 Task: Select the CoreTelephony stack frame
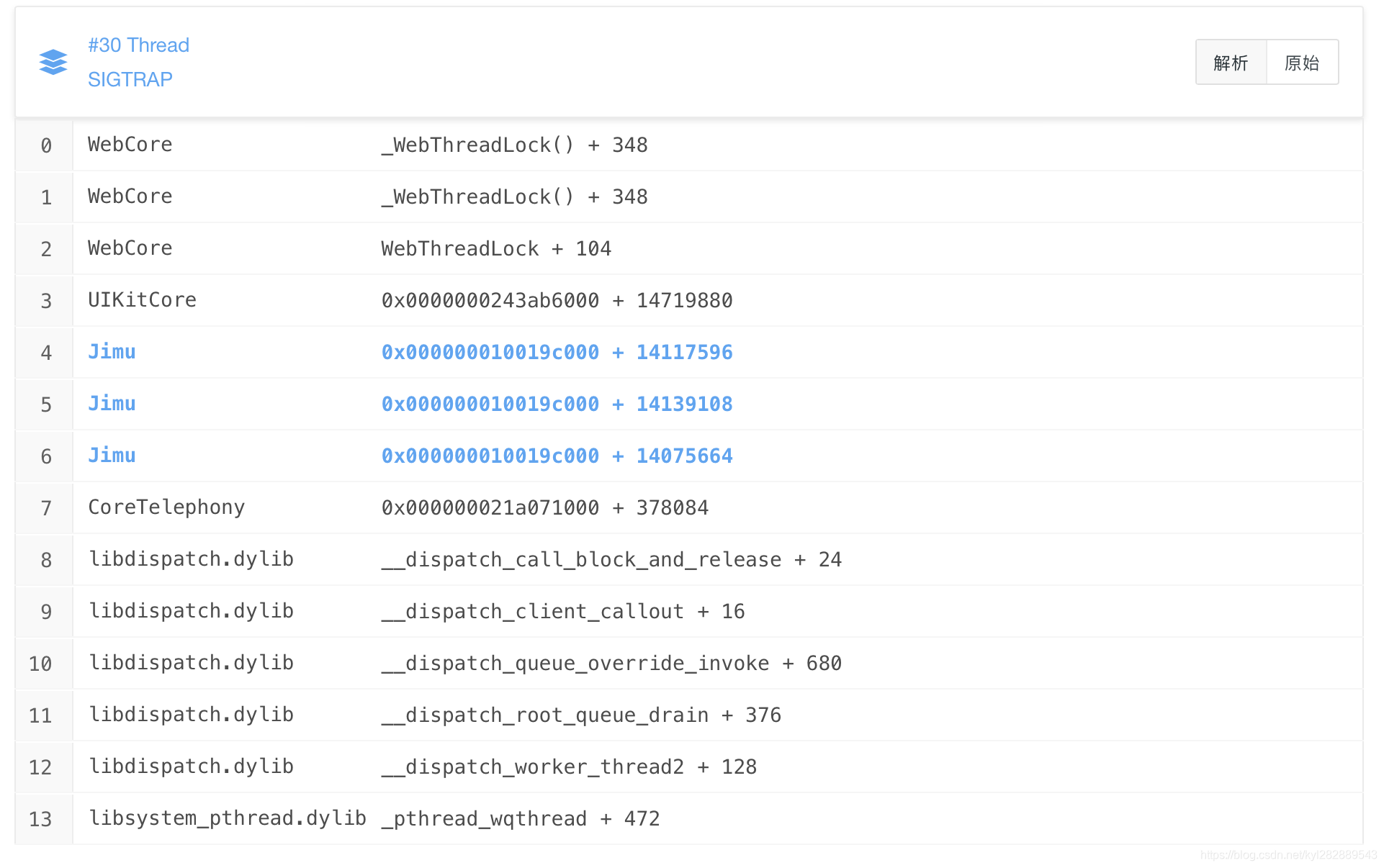(166, 507)
